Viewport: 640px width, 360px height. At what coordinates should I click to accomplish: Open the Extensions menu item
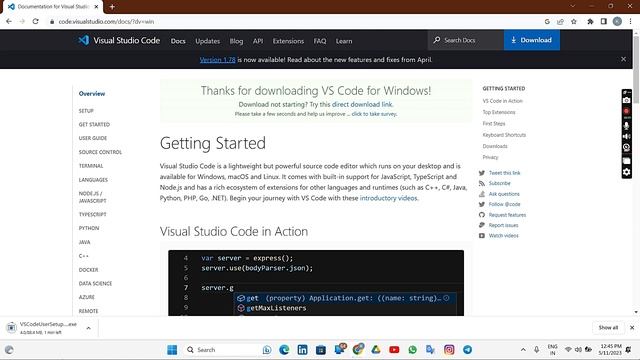[x=288, y=41]
